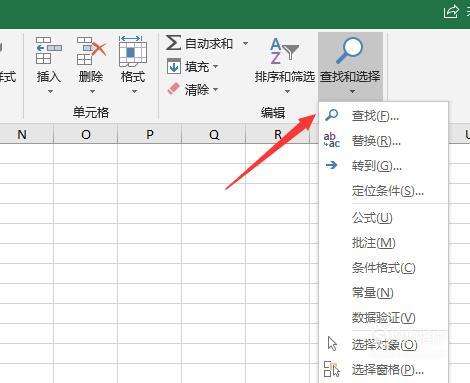Click the Format cells icon
This screenshot has height=383, width=470.
[133, 51]
